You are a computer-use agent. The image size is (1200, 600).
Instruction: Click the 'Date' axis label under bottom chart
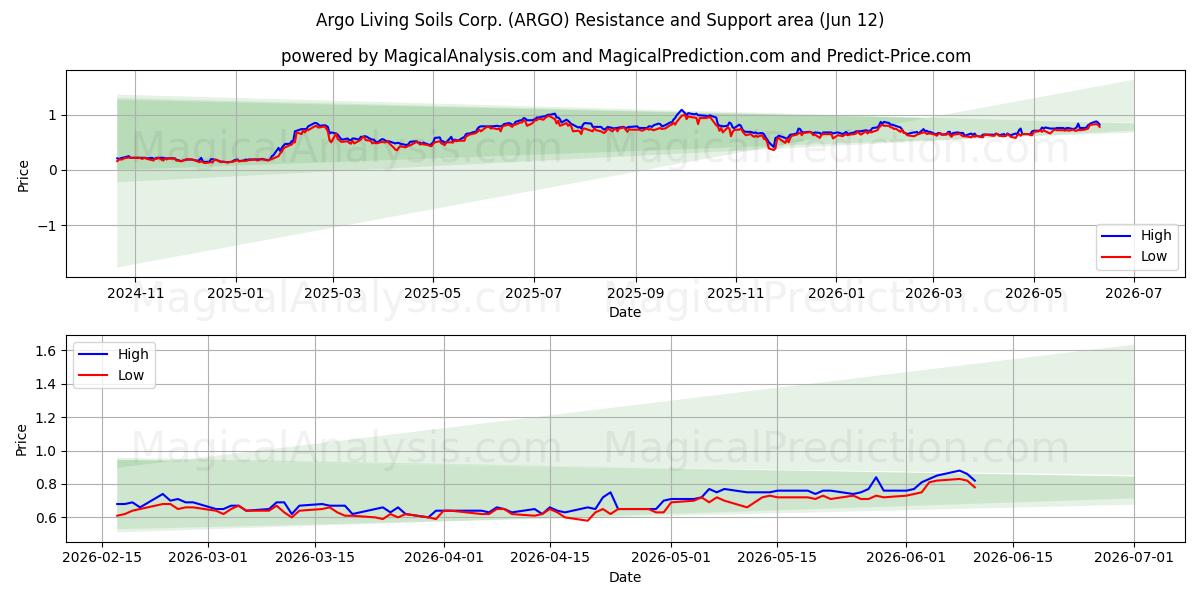point(625,577)
